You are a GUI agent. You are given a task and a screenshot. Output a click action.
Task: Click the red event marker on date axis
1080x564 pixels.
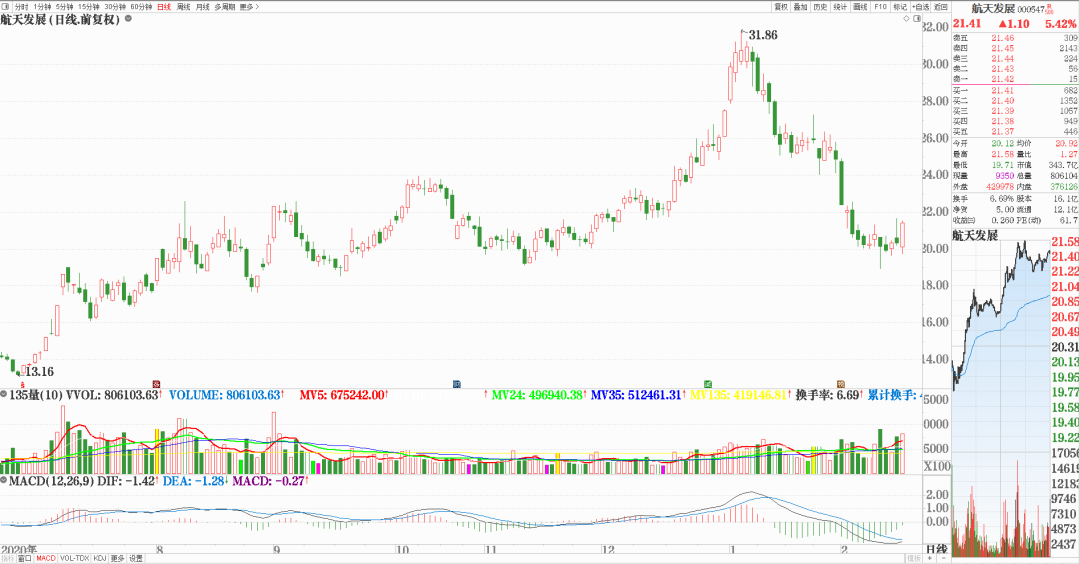pos(156,384)
